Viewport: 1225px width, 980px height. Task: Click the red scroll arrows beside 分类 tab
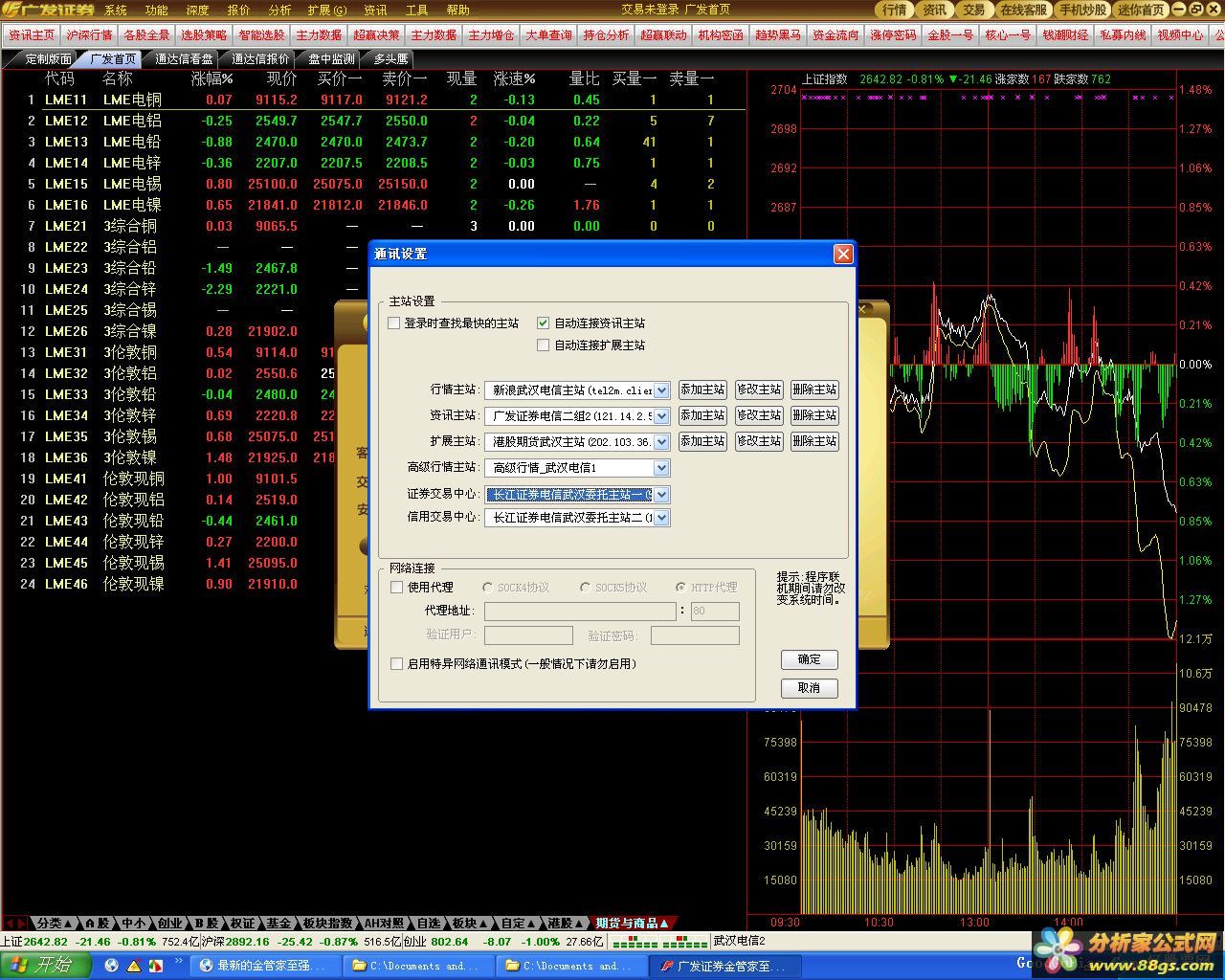point(15,924)
